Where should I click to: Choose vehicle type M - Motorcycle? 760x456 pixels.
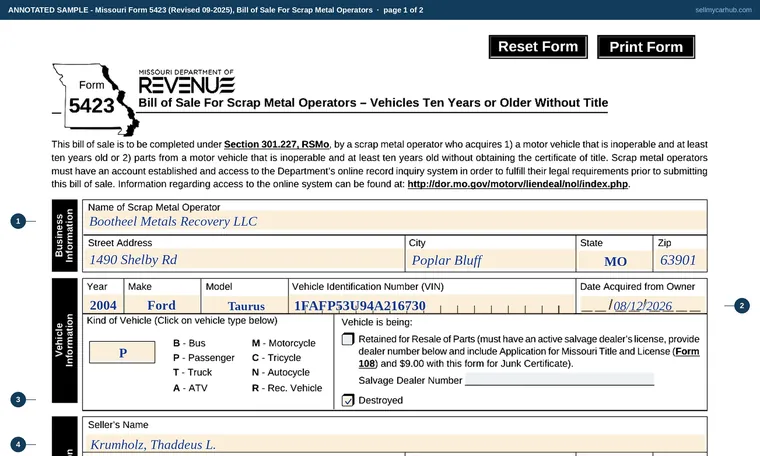click(284, 343)
